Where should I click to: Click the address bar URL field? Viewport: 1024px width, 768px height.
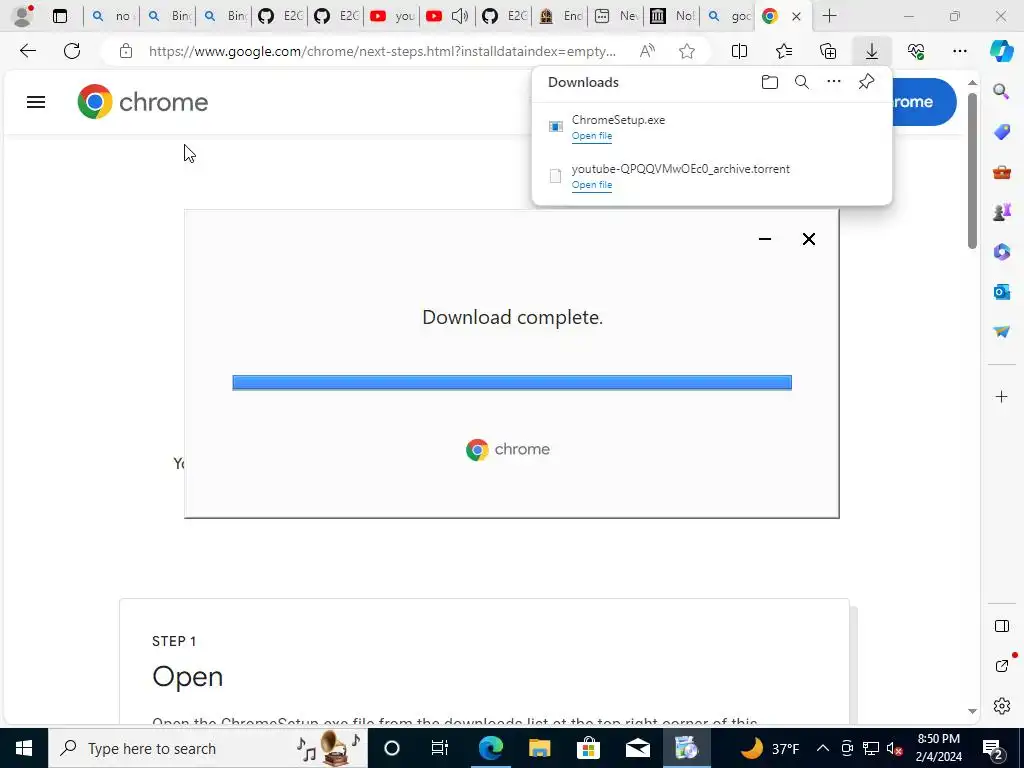point(382,51)
